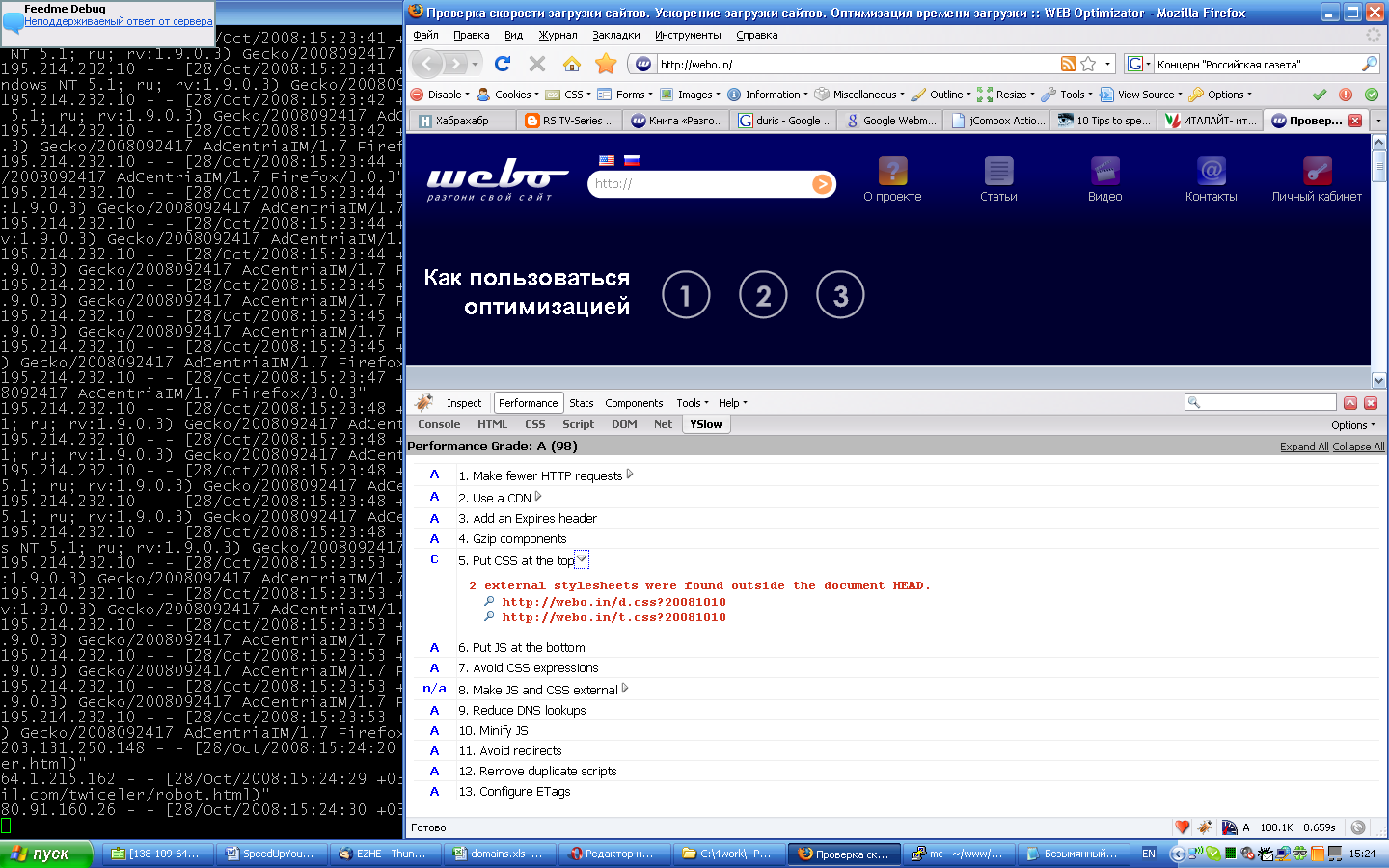Select the Russian flag language toggle
The image size is (1389, 868).
(632, 160)
